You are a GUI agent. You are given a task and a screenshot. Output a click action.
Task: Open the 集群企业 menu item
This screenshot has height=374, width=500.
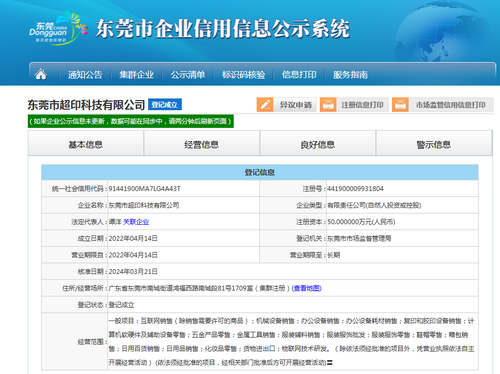[x=137, y=75]
